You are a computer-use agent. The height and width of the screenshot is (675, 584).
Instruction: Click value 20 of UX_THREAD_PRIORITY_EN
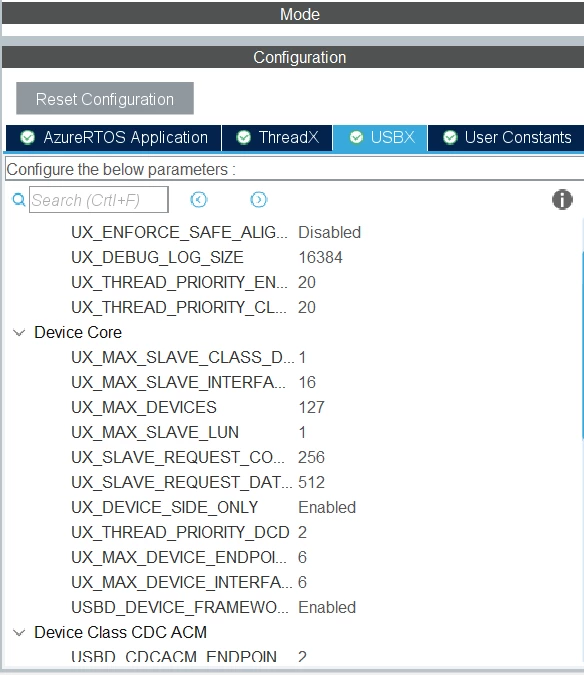tap(307, 282)
